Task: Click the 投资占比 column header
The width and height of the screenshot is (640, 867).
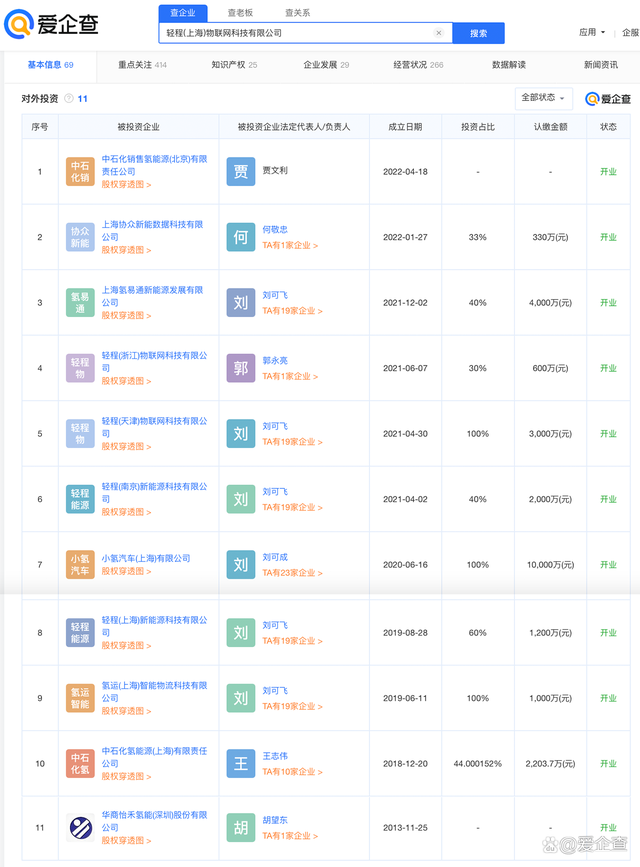Action: point(478,127)
